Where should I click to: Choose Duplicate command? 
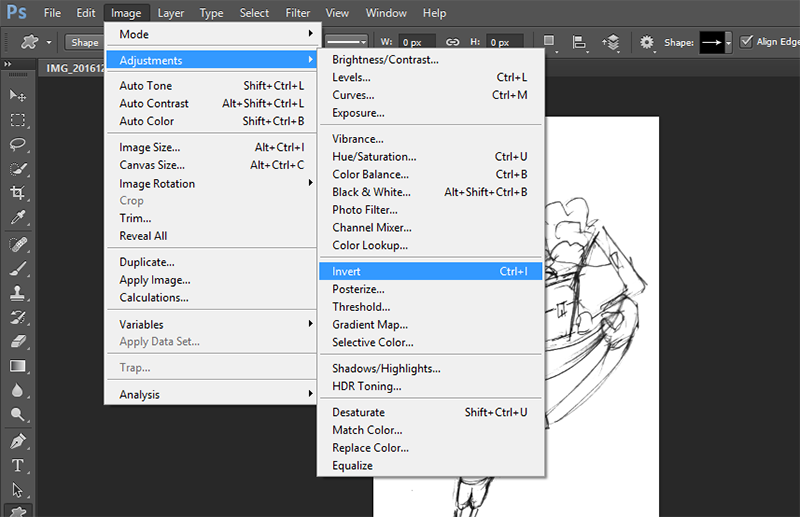tap(214, 262)
